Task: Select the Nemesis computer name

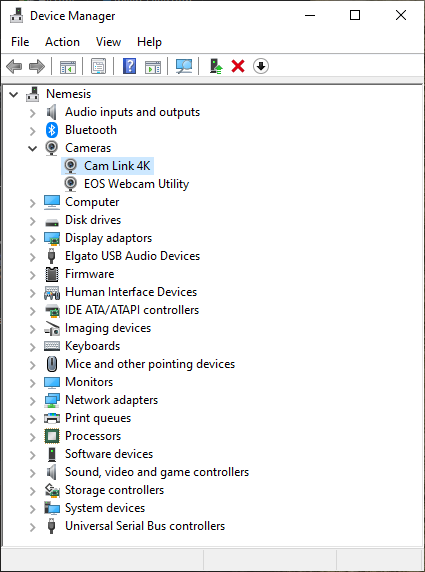Action: 69,94
